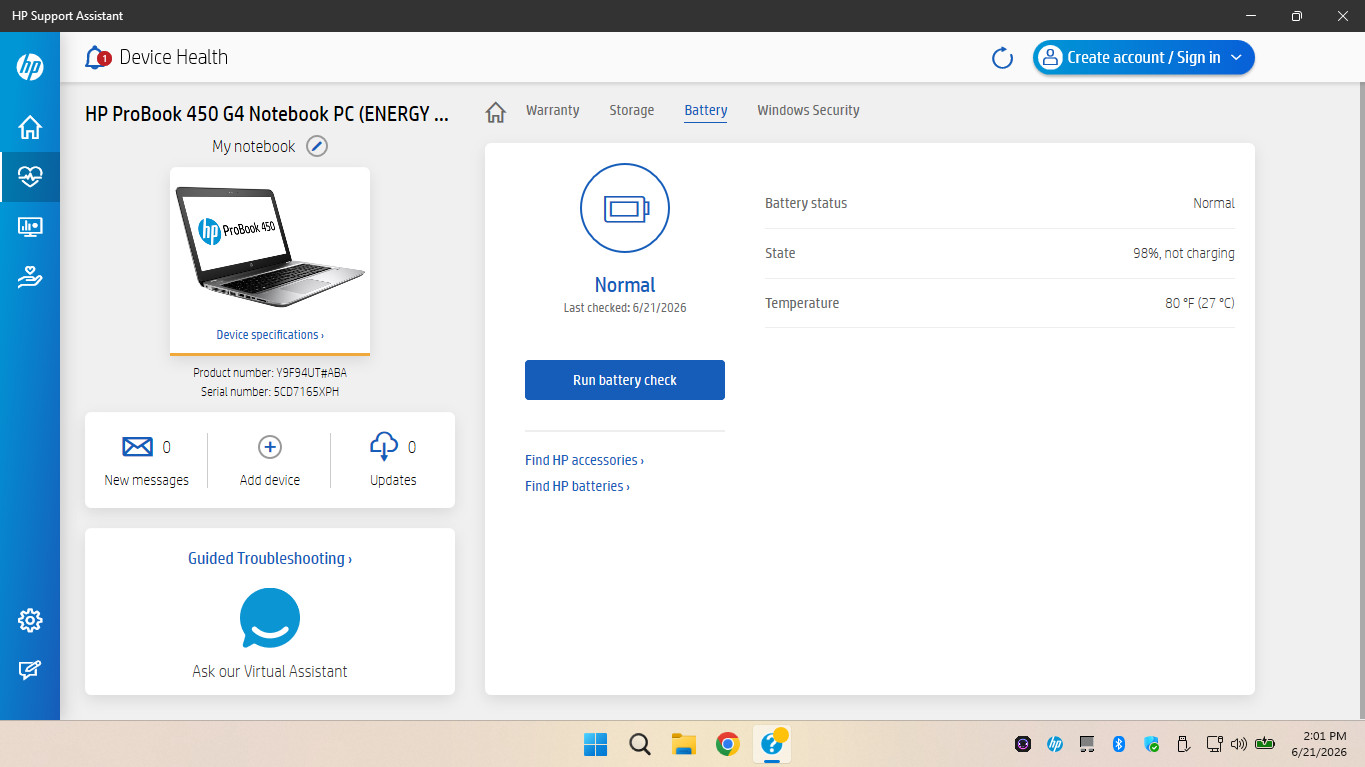Select the Device Health heart icon in sidebar
This screenshot has height=767, width=1365.
coord(30,177)
